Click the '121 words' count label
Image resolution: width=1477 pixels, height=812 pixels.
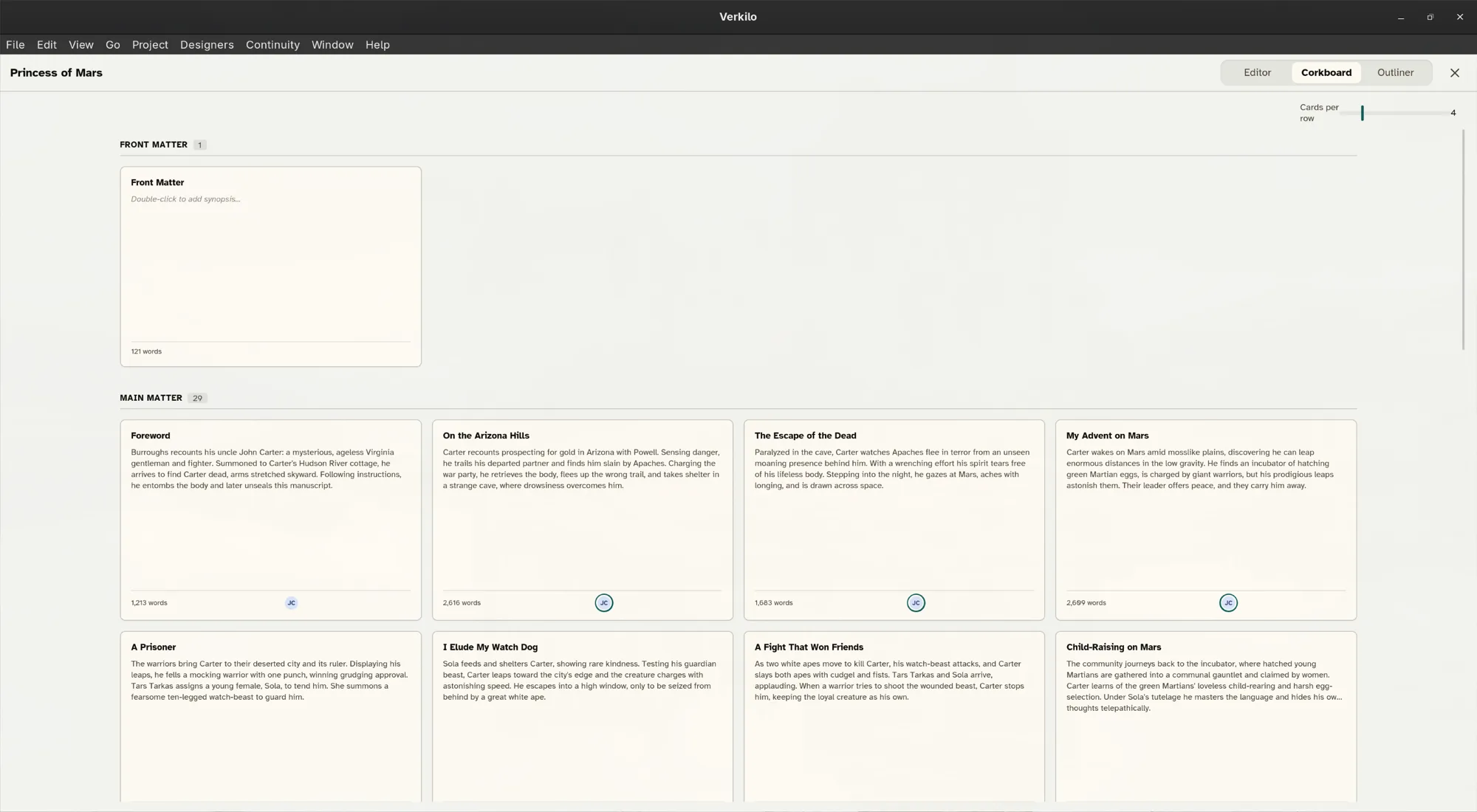(x=146, y=352)
